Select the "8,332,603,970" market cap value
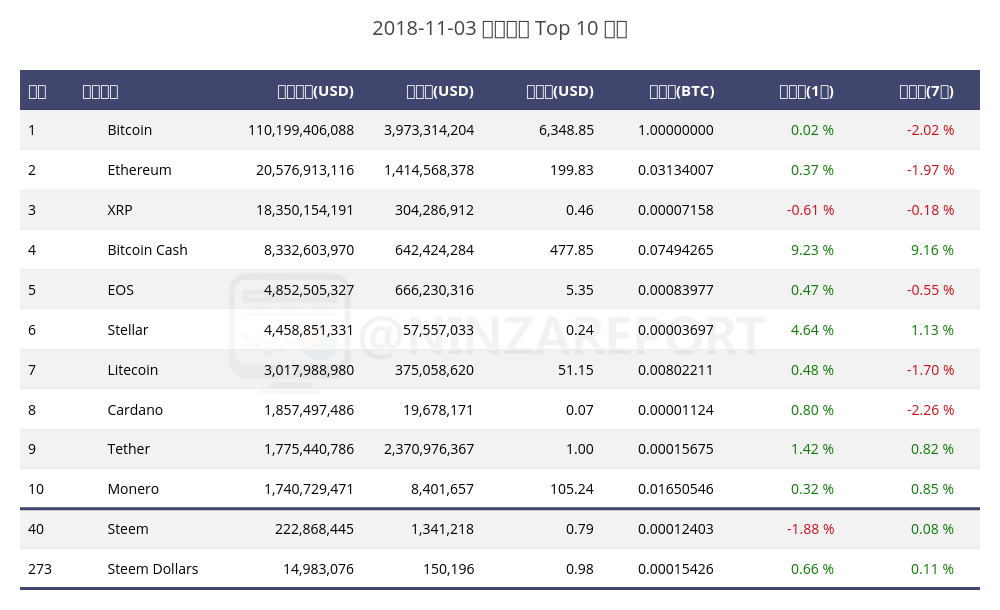1000x610 pixels. 309,250
